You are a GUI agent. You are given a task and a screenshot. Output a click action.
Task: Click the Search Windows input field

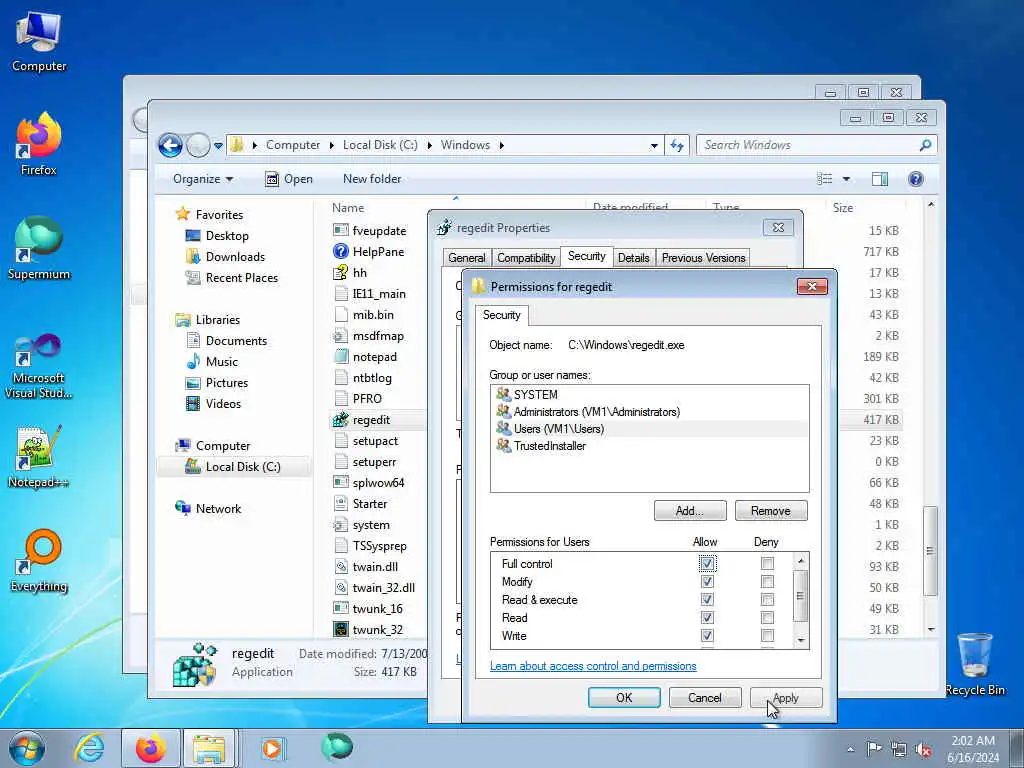pyautogui.click(x=808, y=145)
